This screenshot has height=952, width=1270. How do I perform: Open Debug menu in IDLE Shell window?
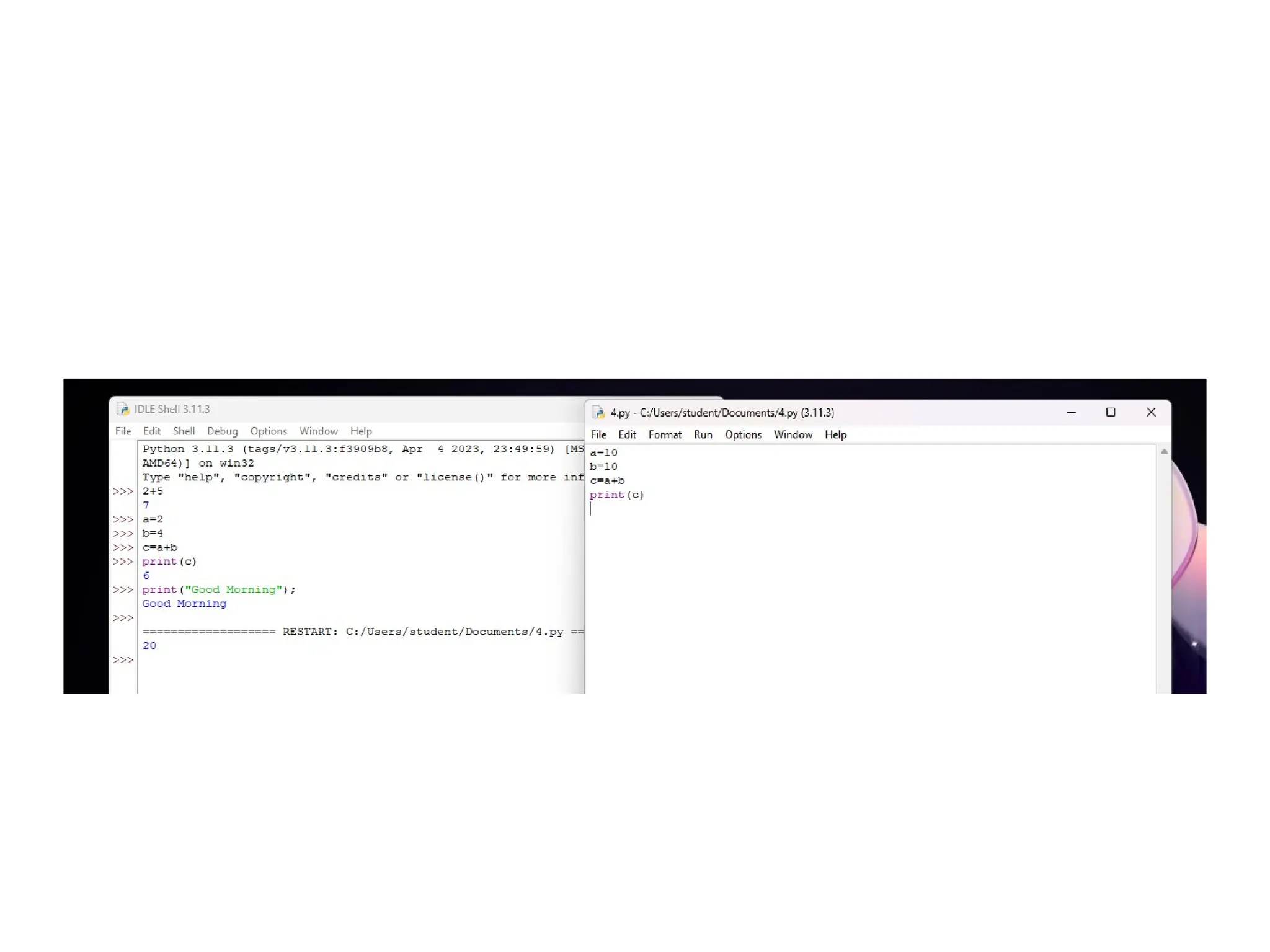pos(222,431)
